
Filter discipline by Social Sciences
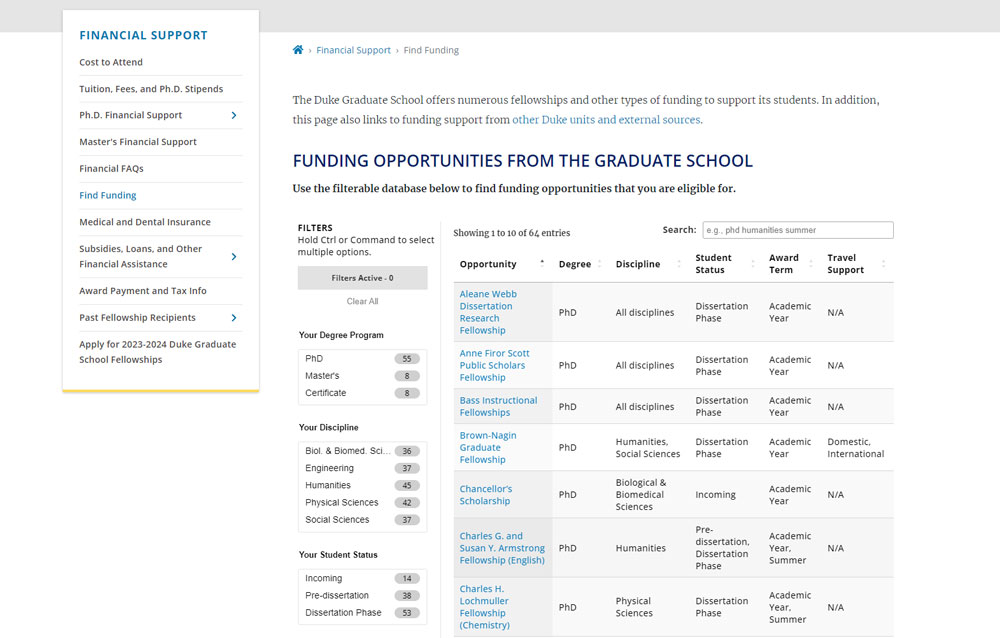[x=362, y=520]
